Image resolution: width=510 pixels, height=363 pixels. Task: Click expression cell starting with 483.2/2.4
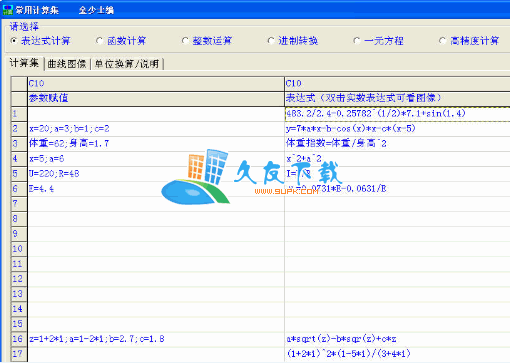coord(397,114)
